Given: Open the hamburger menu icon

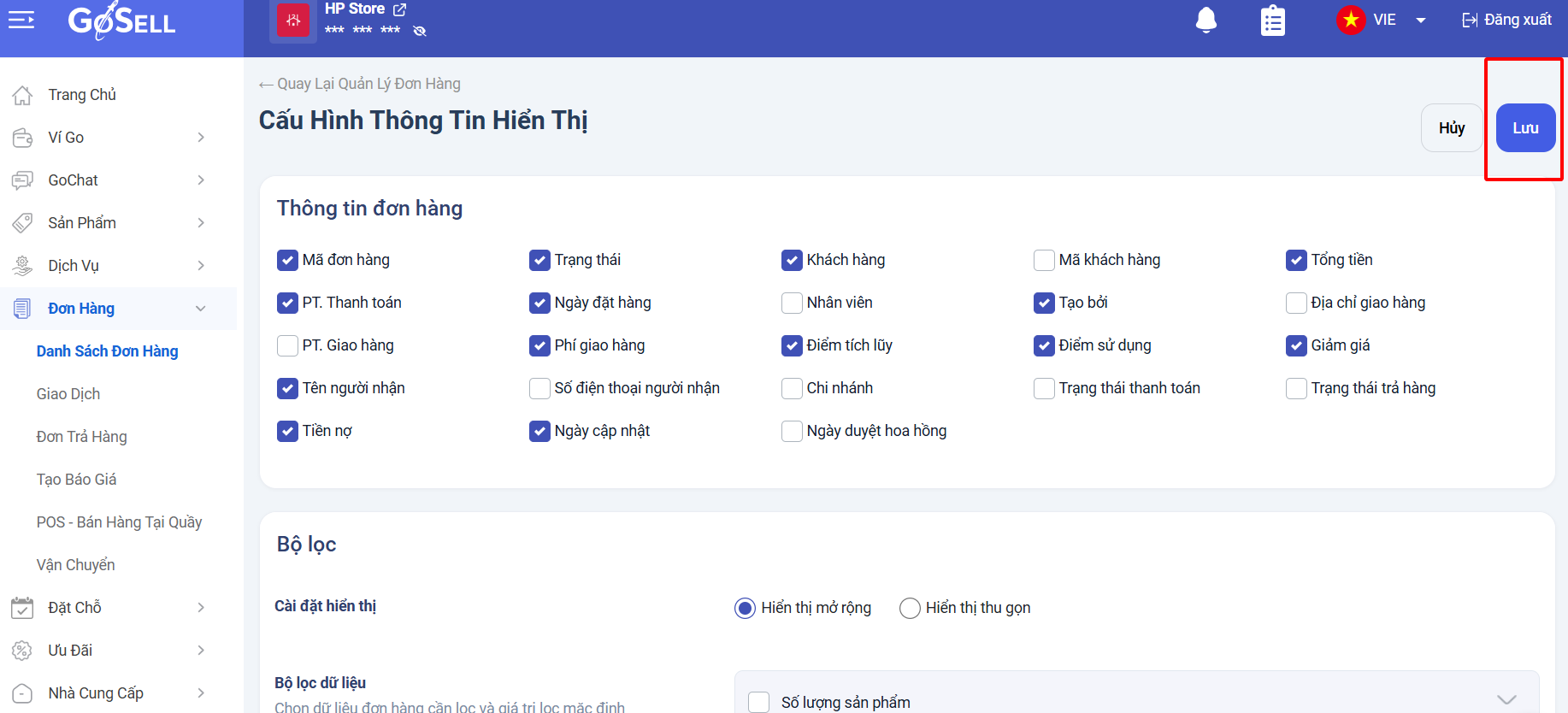Looking at the screenshot, I should tap(21, 20).
